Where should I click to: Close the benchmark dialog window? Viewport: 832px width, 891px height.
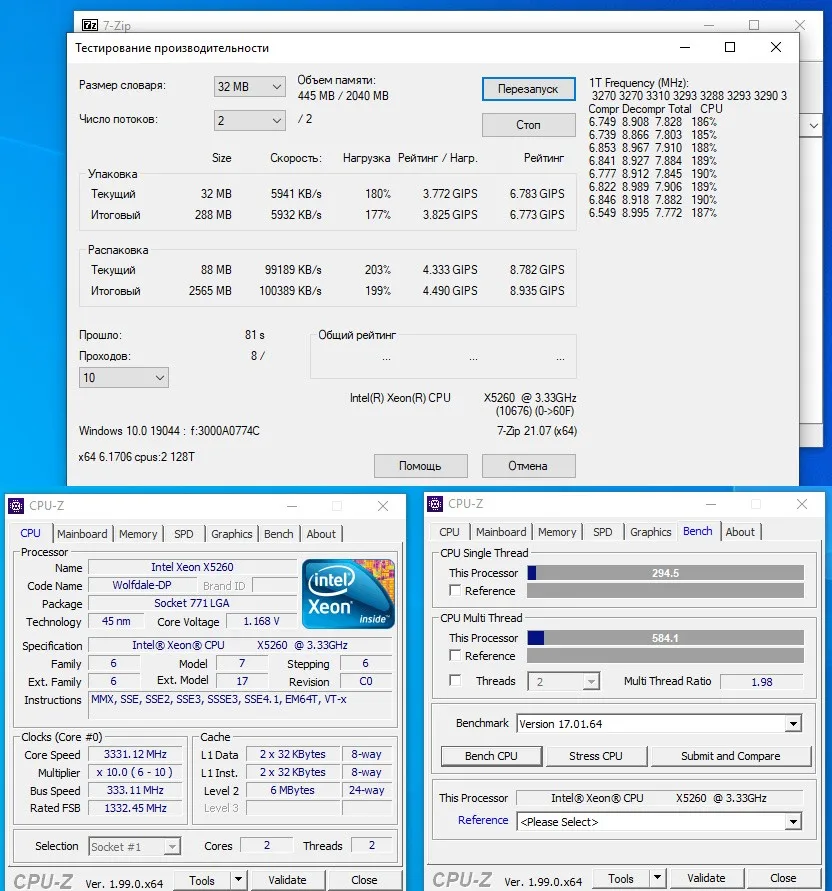[776, 47]
